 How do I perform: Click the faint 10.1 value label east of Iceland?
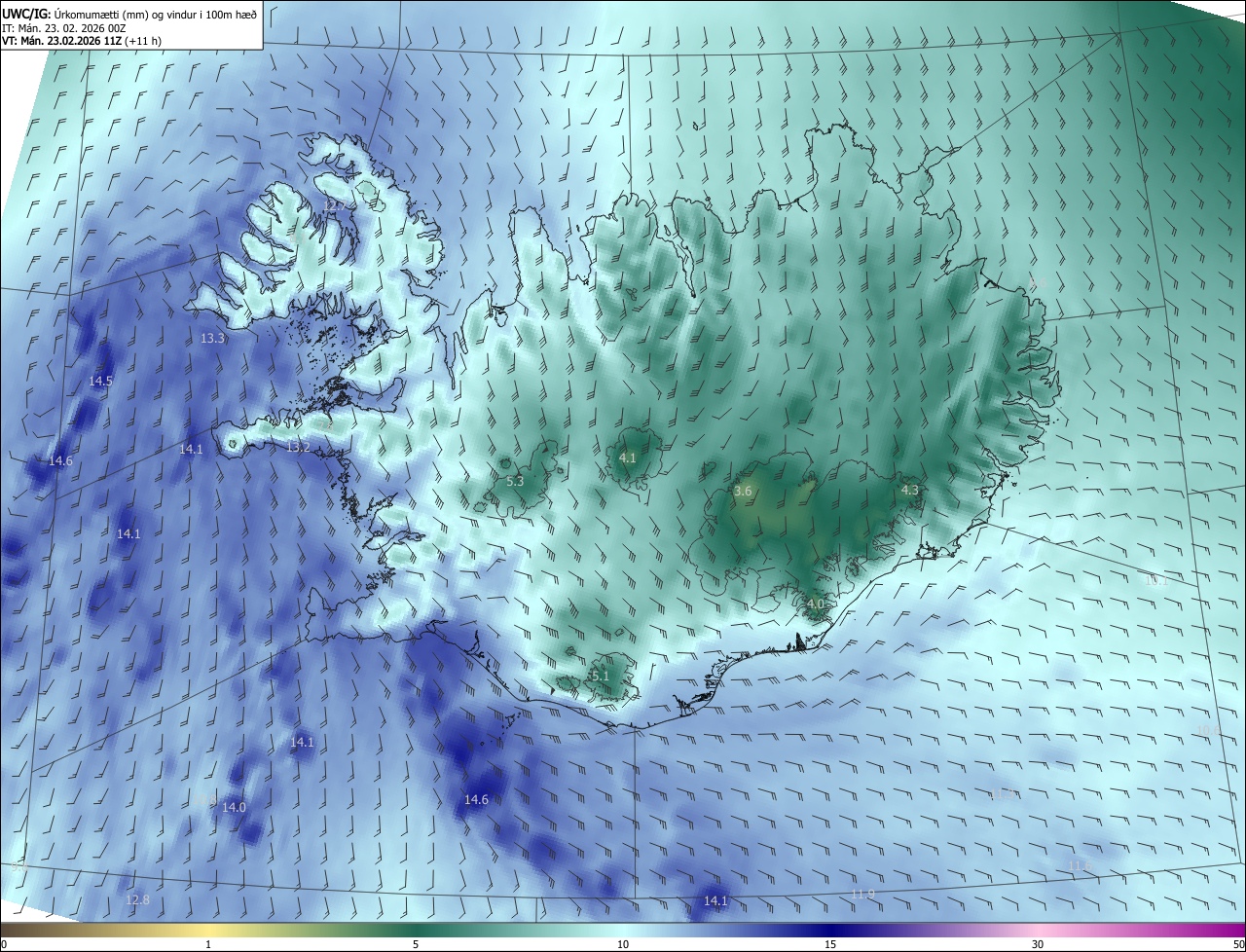click(x=1154, y=581)
